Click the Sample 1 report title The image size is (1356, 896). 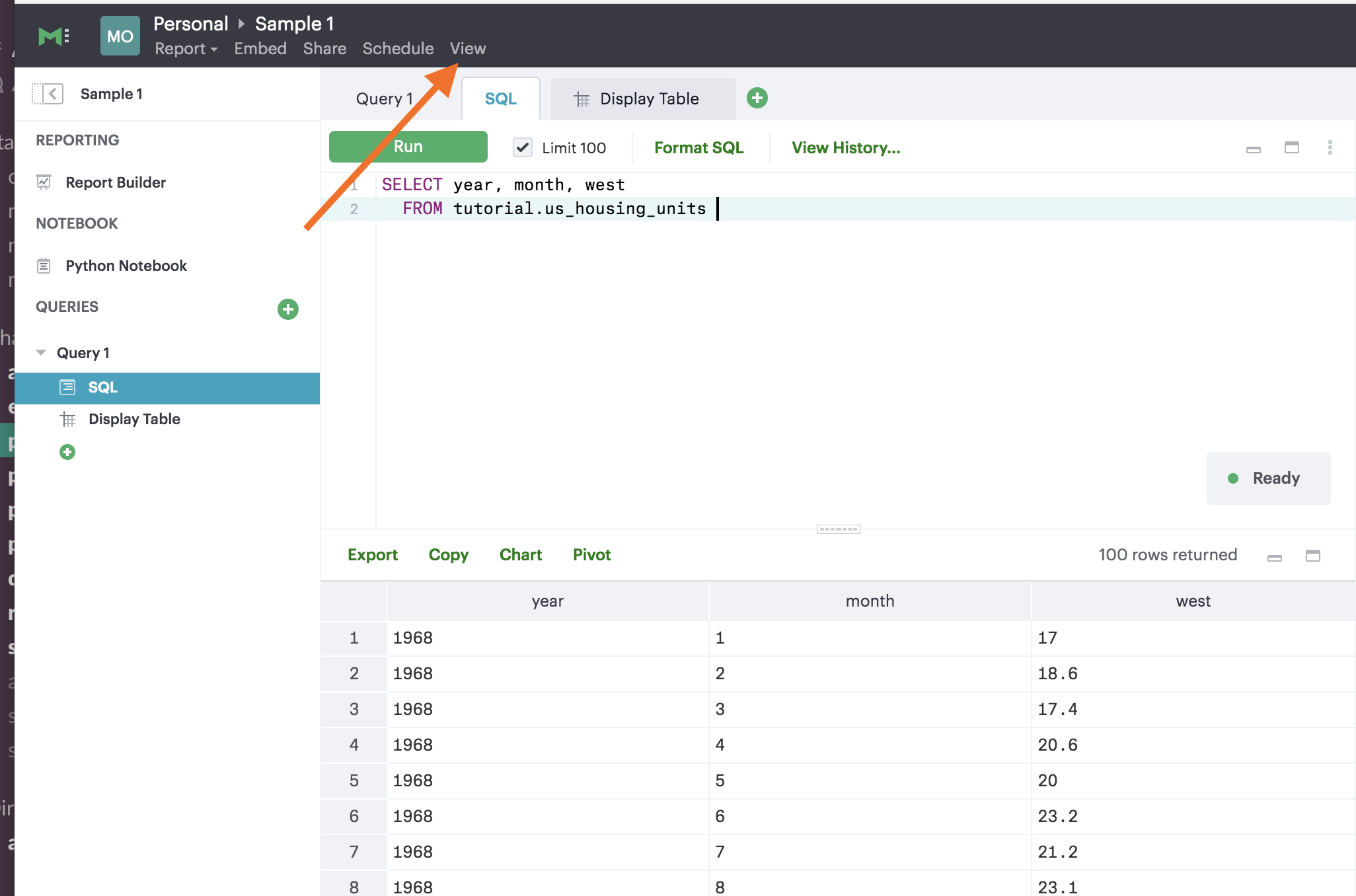295,24
